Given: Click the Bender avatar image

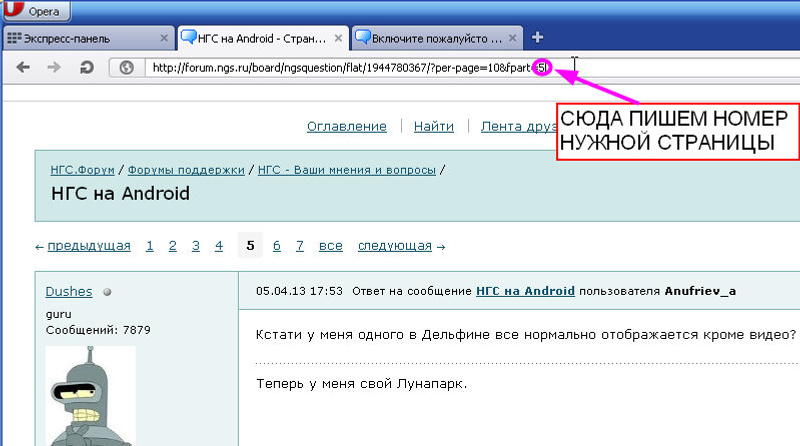Looking at the screenshot, I should (90, 396).
